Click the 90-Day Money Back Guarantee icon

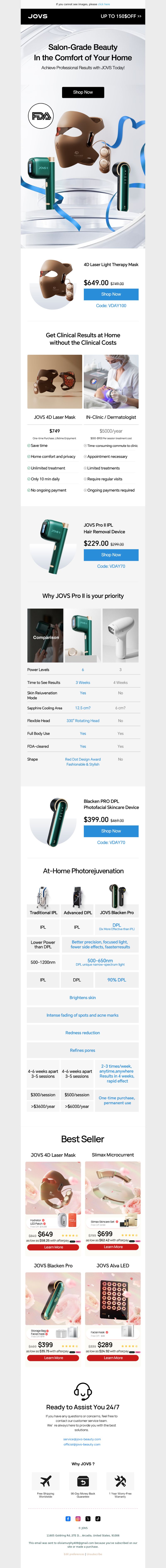pos(83,1480)
